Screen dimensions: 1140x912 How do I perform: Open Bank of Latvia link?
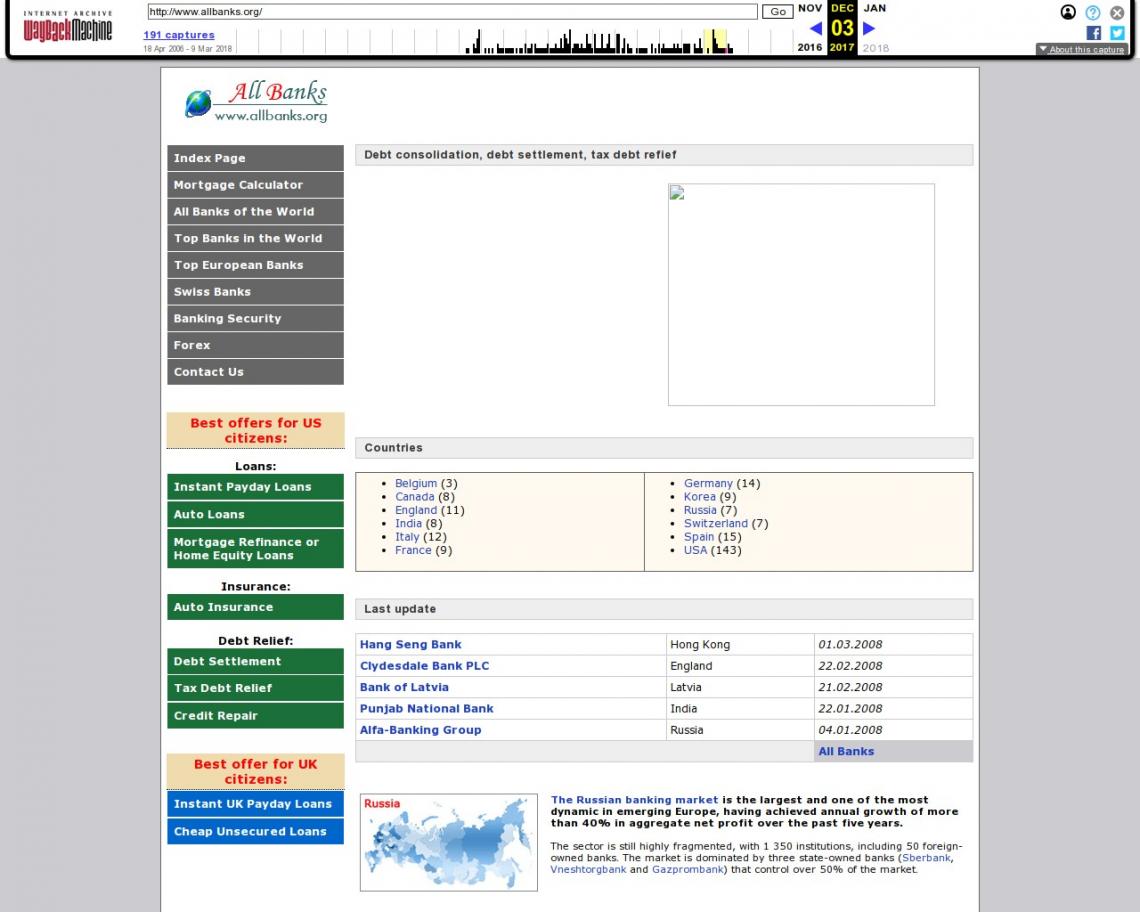pyautogui.click(x=404, y=687)
